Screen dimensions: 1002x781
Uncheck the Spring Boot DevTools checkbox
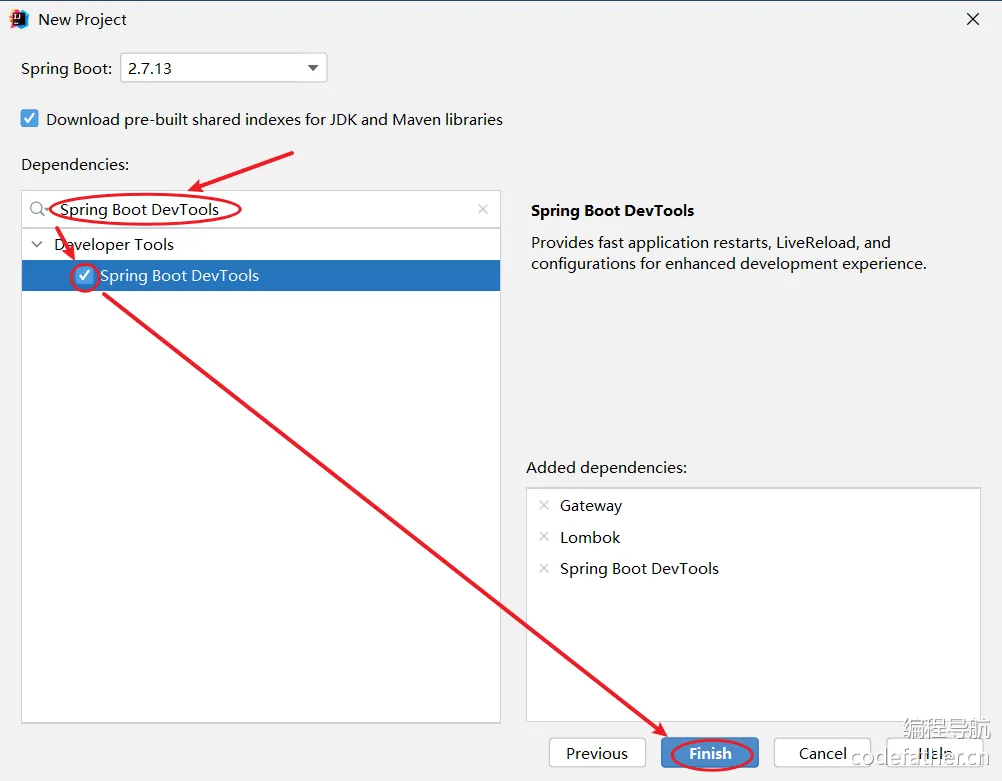click(84, 275)
